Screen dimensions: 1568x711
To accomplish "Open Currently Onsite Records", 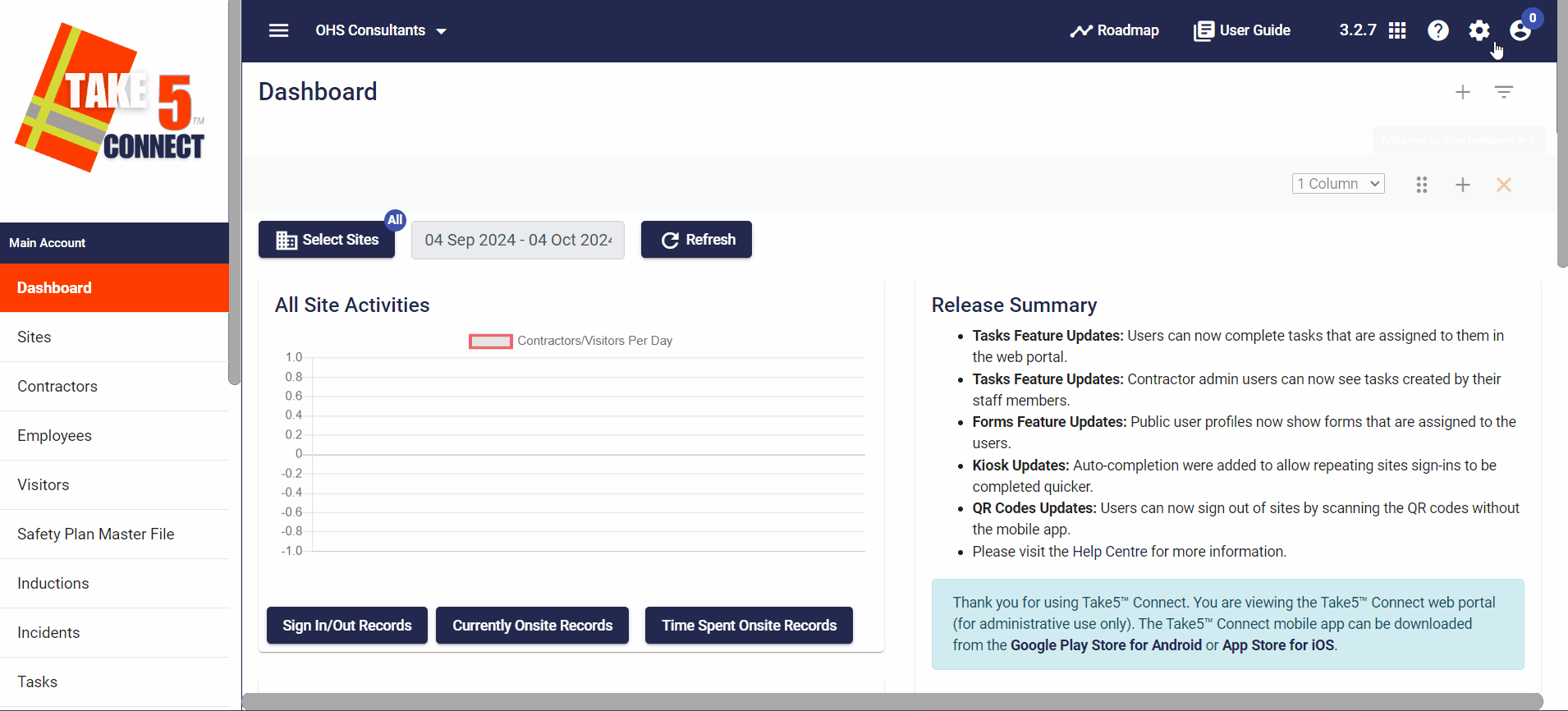I will point(532,626).
